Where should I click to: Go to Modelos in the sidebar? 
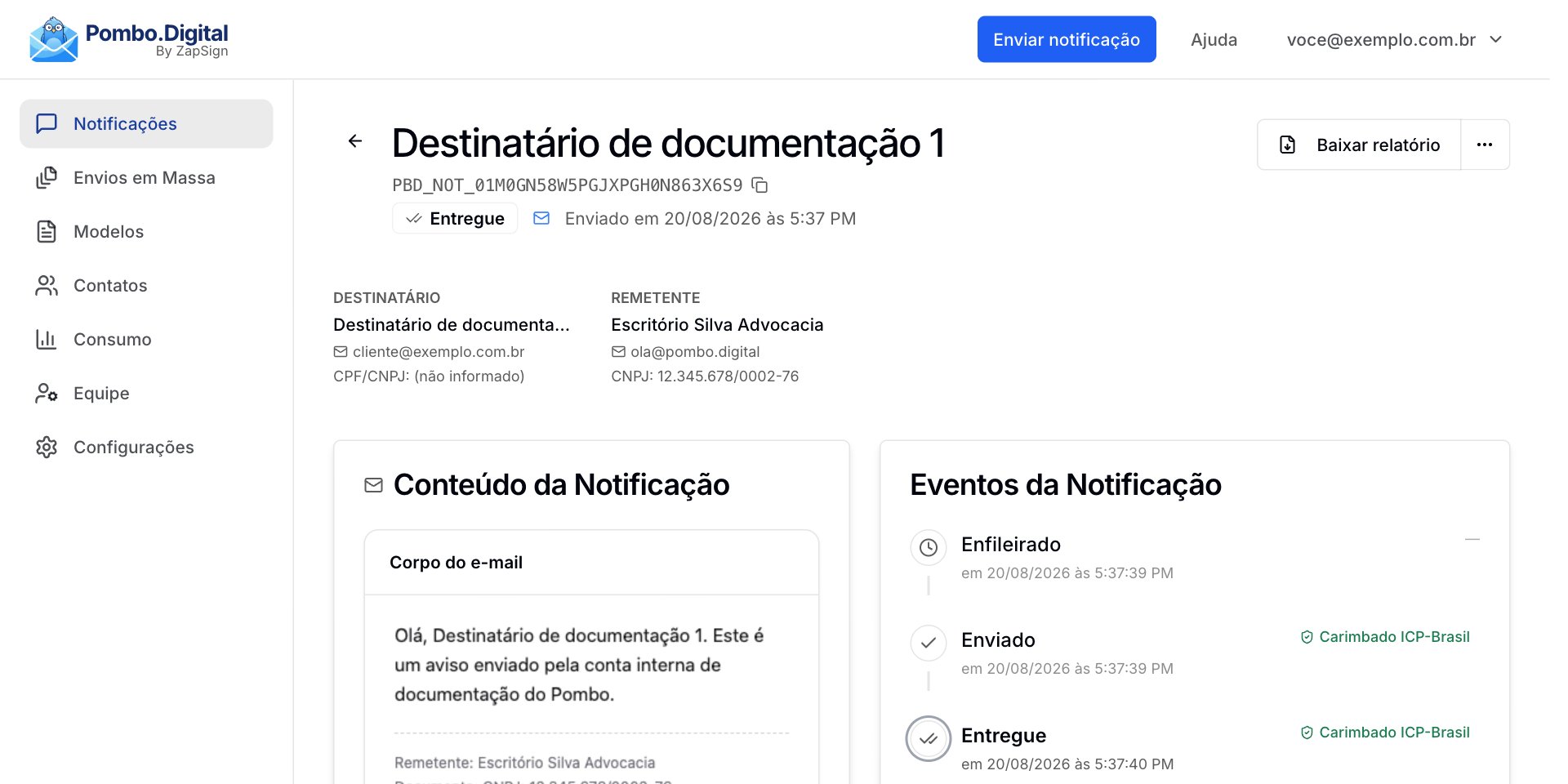(146, 231)
